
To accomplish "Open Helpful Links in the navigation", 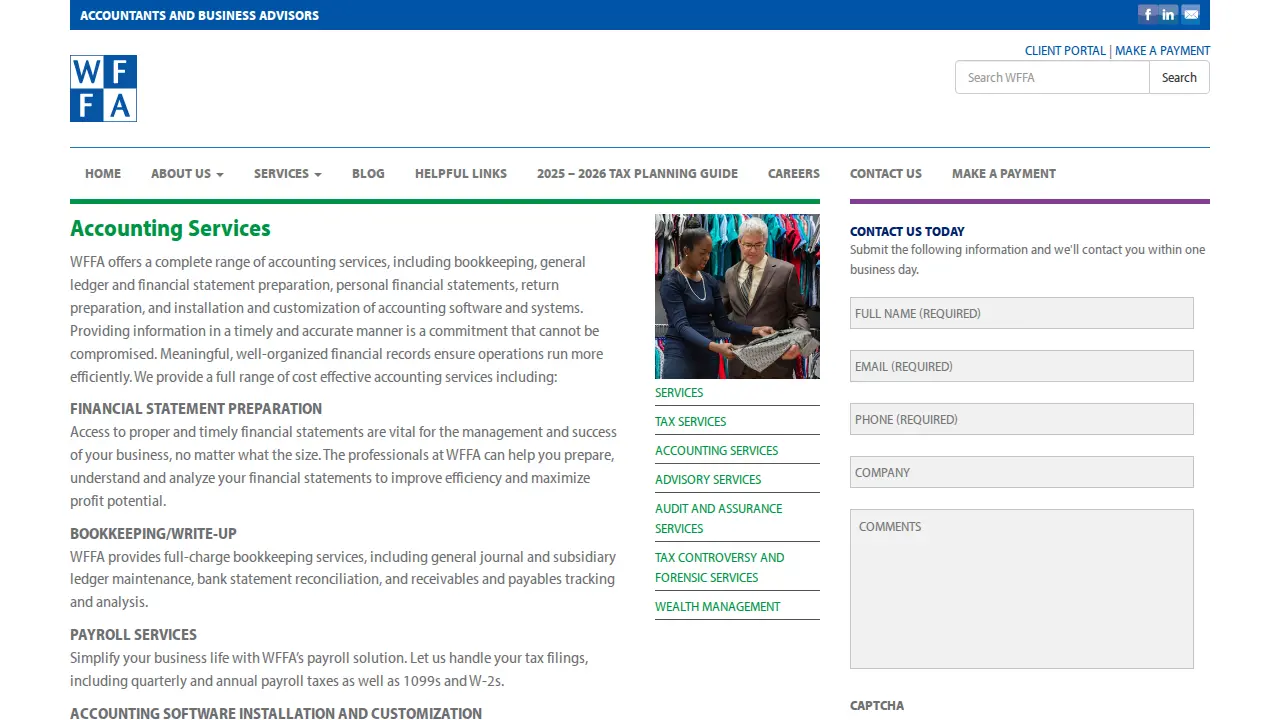I will (461, 173).
